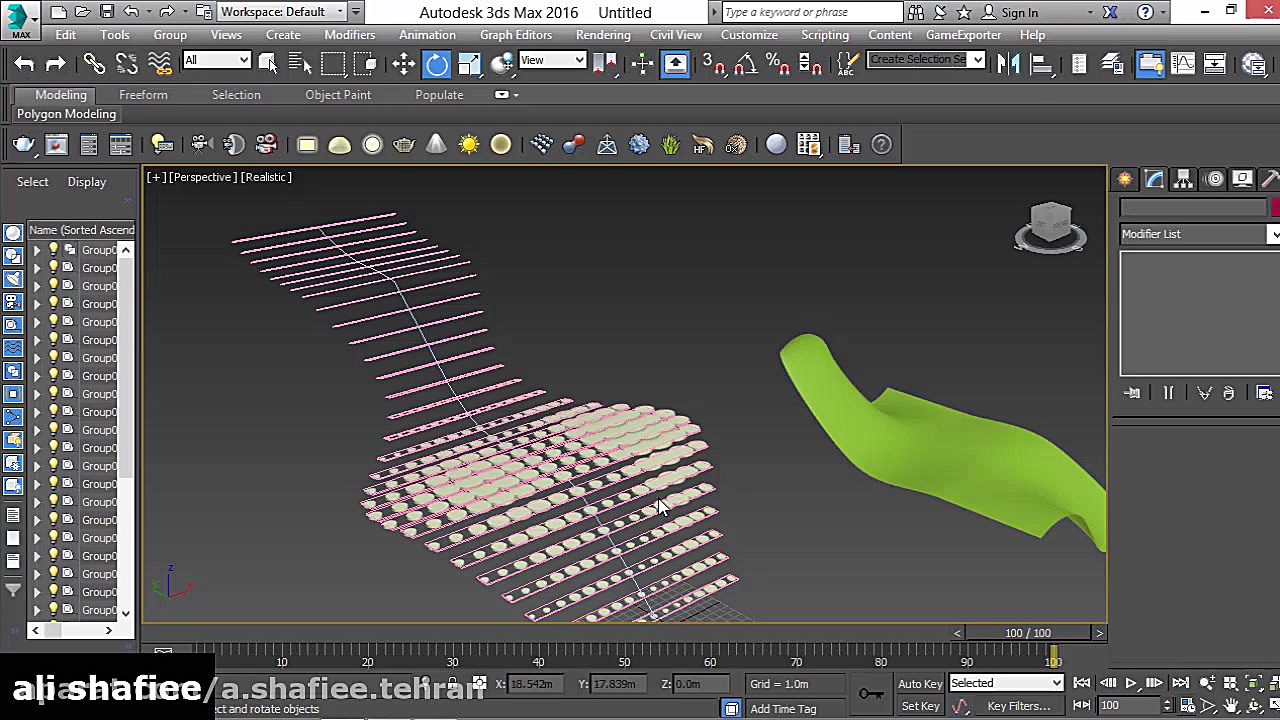
Task: Open the View reference coordinate dropdown
Action: pos(552,61)
